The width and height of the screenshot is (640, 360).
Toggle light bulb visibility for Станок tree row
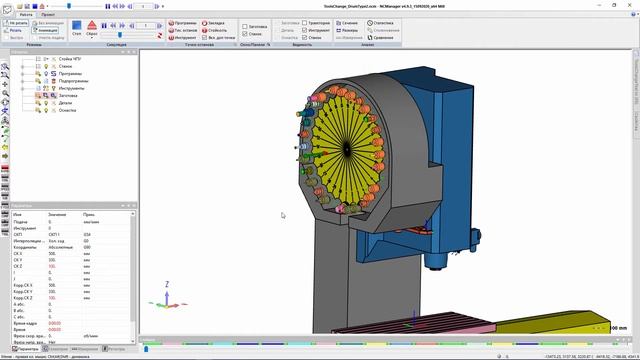click(x=46, y=66)
